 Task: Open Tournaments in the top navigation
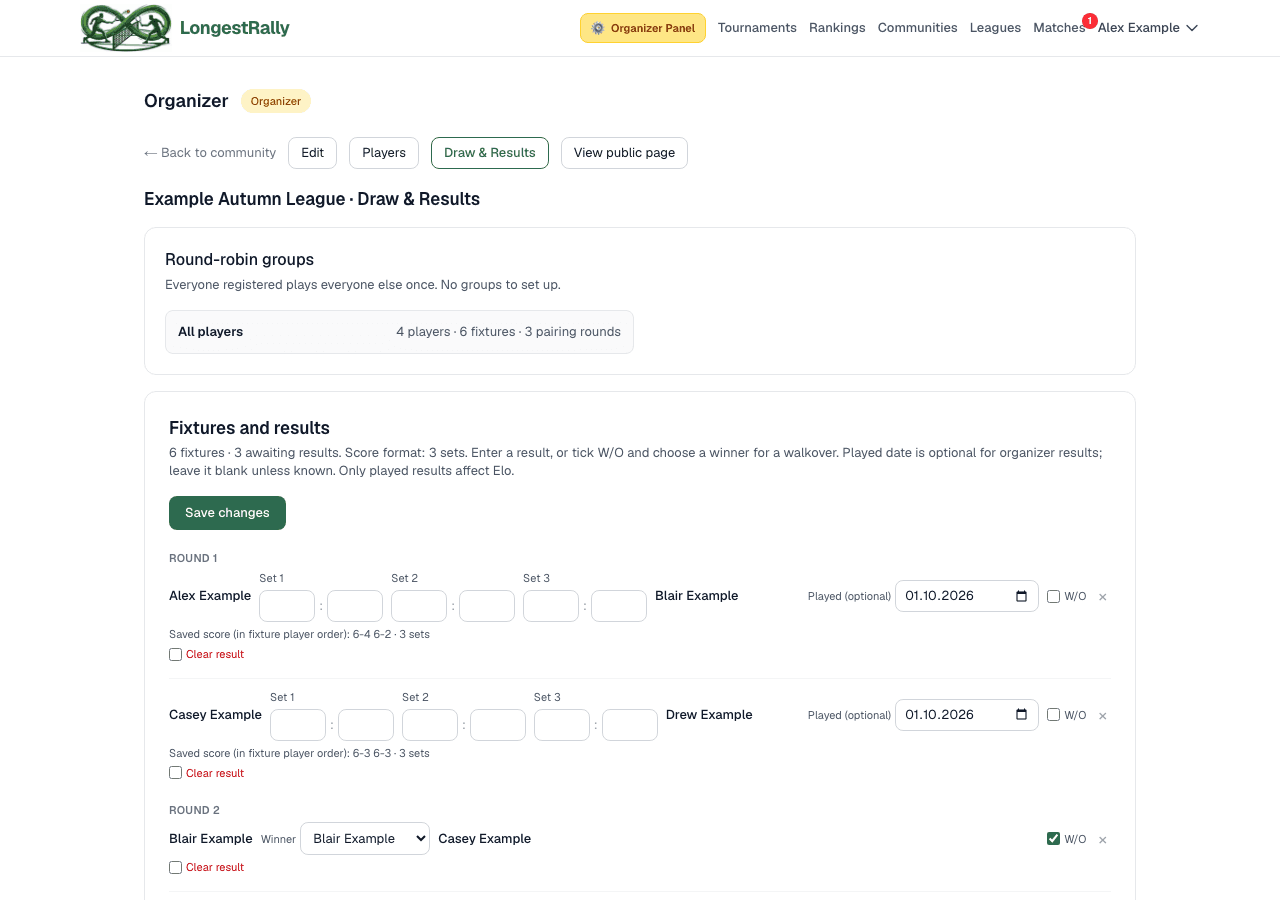tap(757, 28)
